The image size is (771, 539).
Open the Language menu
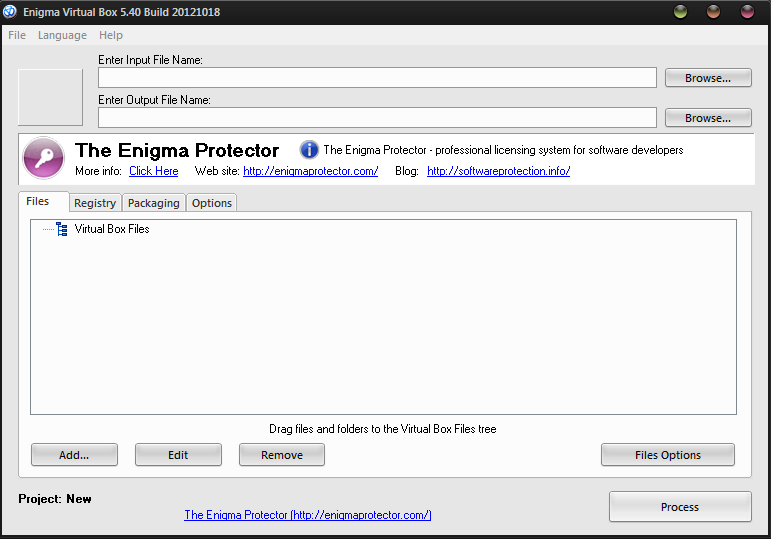pyautogui.click(x=62, y=35)
